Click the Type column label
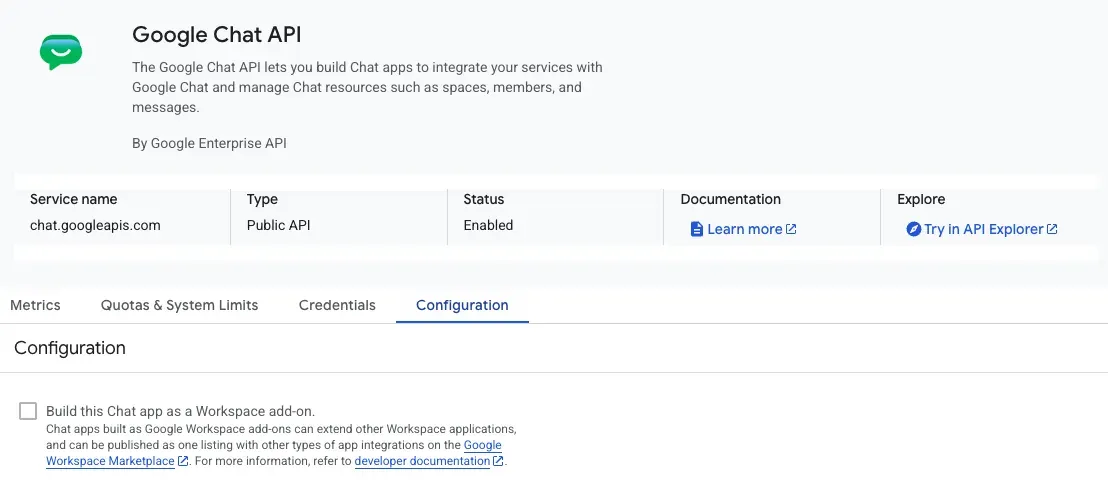Screen dimensions: 1108x490 pyautogui.click(x=262, y=199)
